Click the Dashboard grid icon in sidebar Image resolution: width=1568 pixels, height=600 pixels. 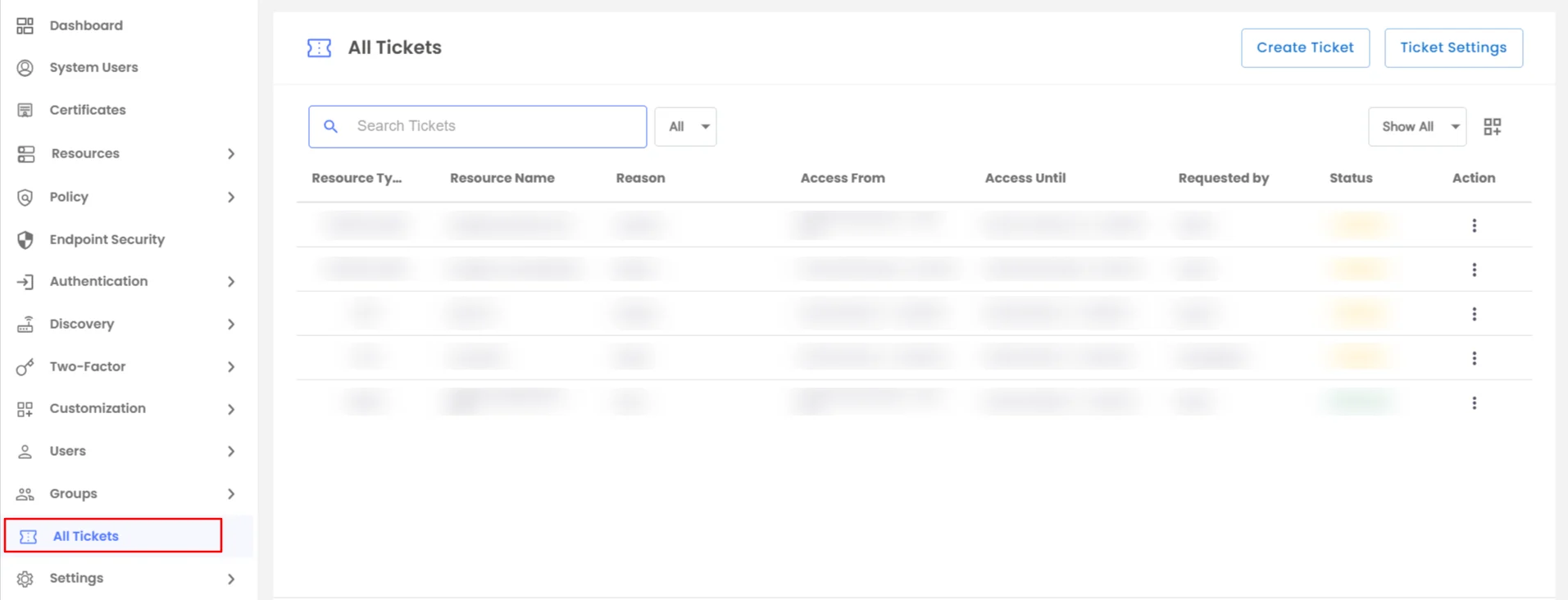pos(25,25)
